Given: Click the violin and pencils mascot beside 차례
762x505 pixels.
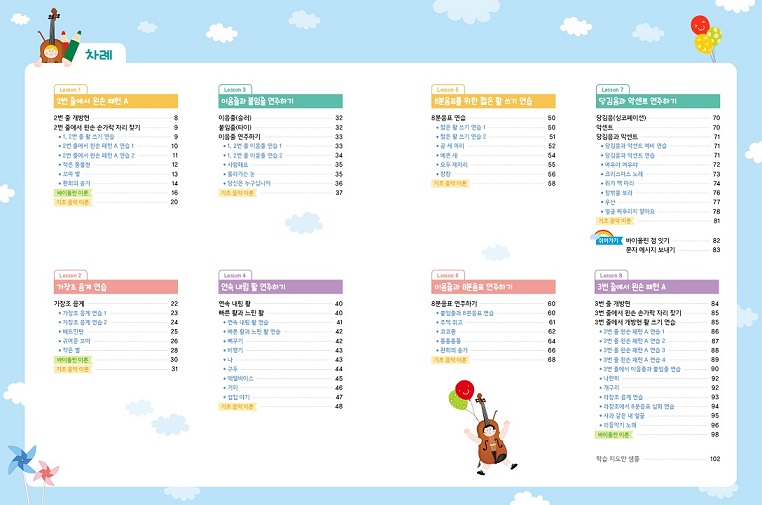Looking at the screenshot, I should 55,38.
